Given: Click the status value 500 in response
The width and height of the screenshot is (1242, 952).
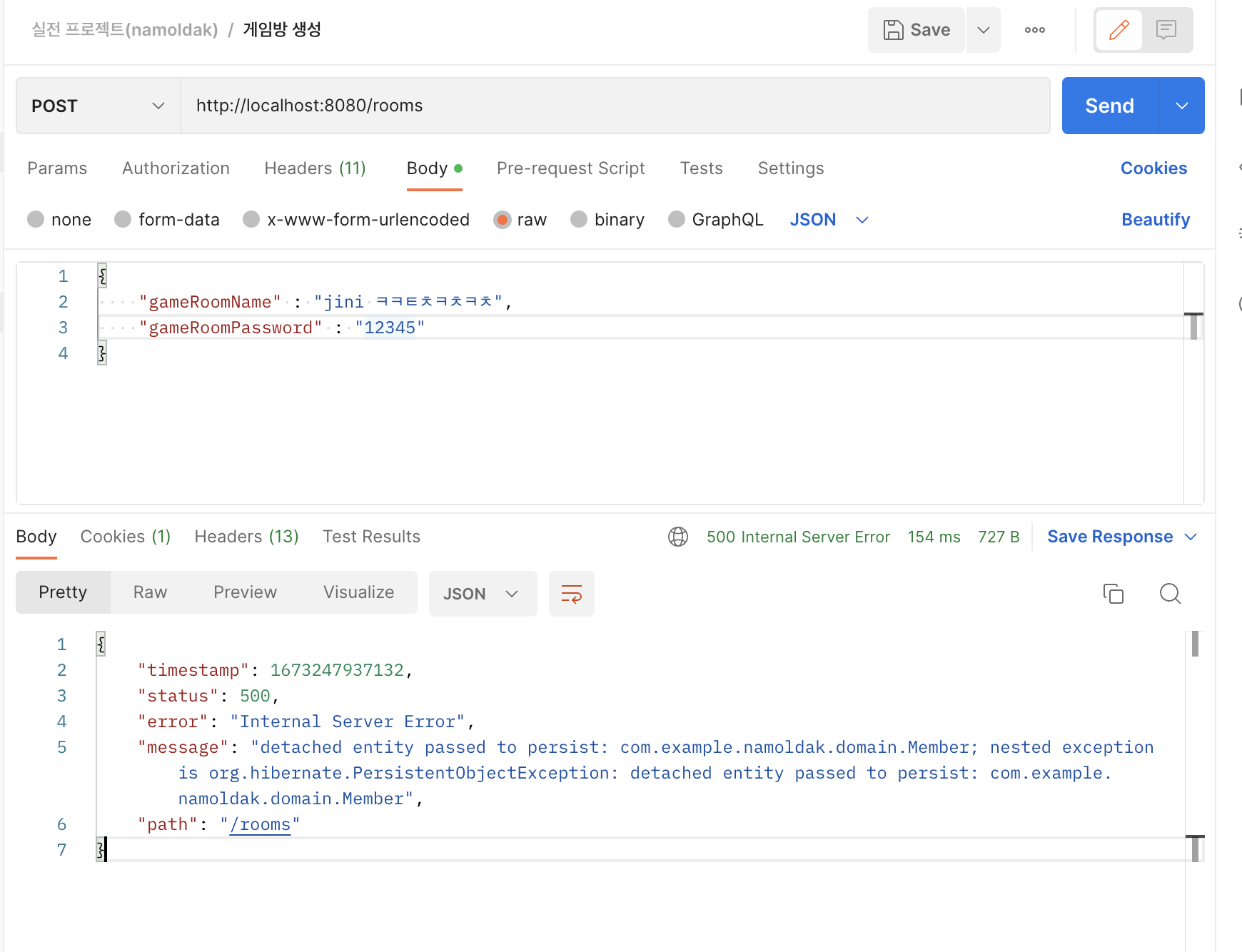Looking at the screenshot, I should (255, 696).
